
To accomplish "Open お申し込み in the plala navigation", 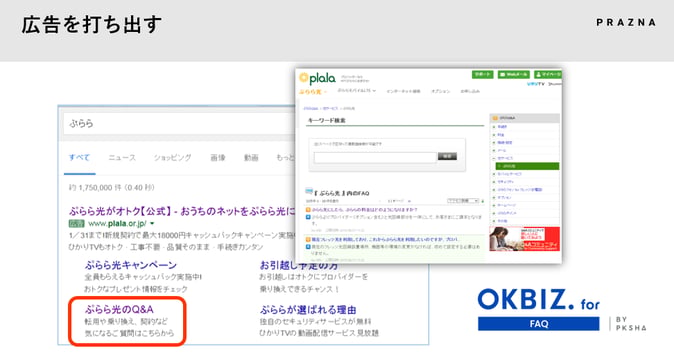I will 470,91.
